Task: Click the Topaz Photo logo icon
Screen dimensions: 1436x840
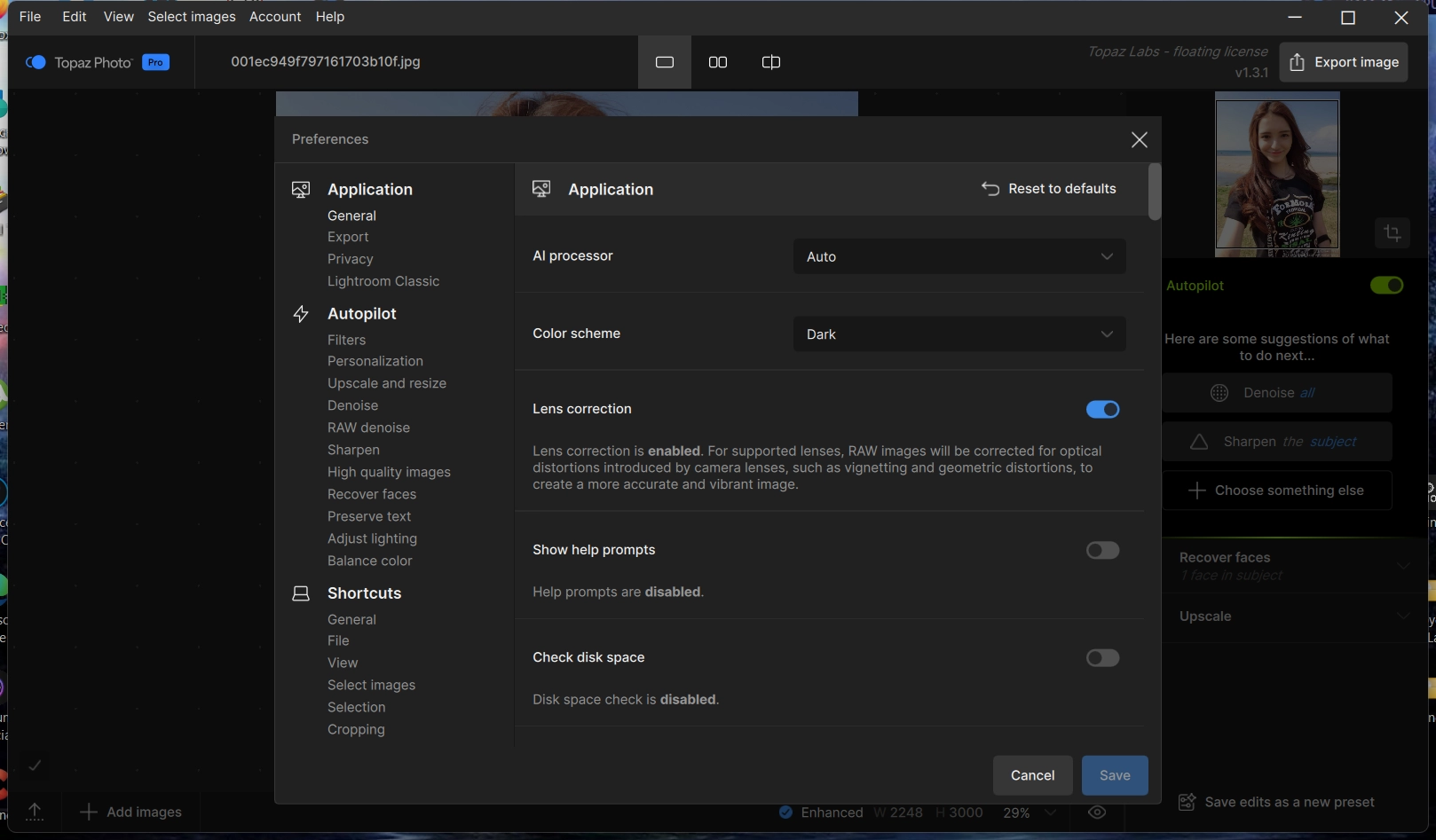Action: (36, 62)
